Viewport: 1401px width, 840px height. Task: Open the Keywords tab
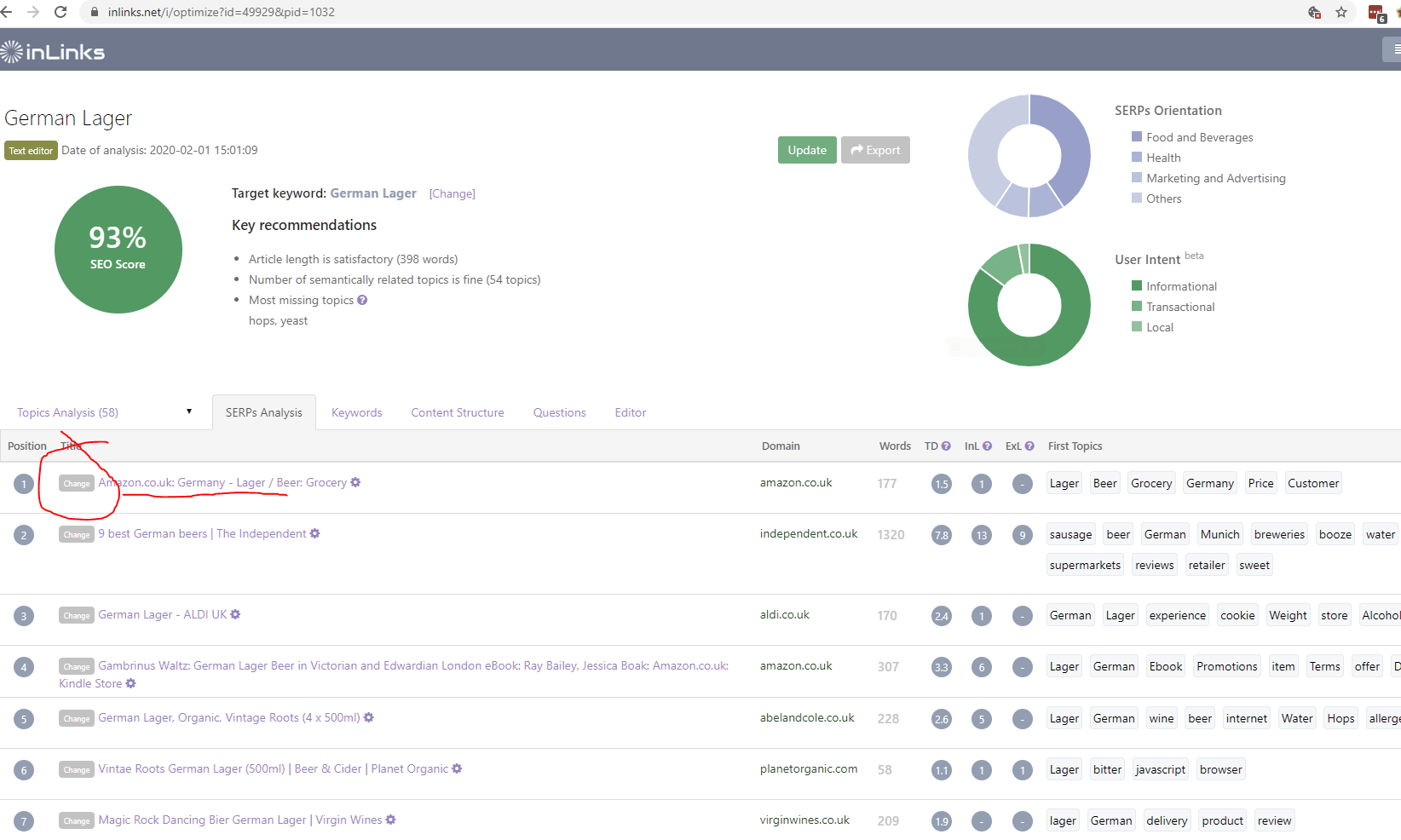click(x=356, y=412)
